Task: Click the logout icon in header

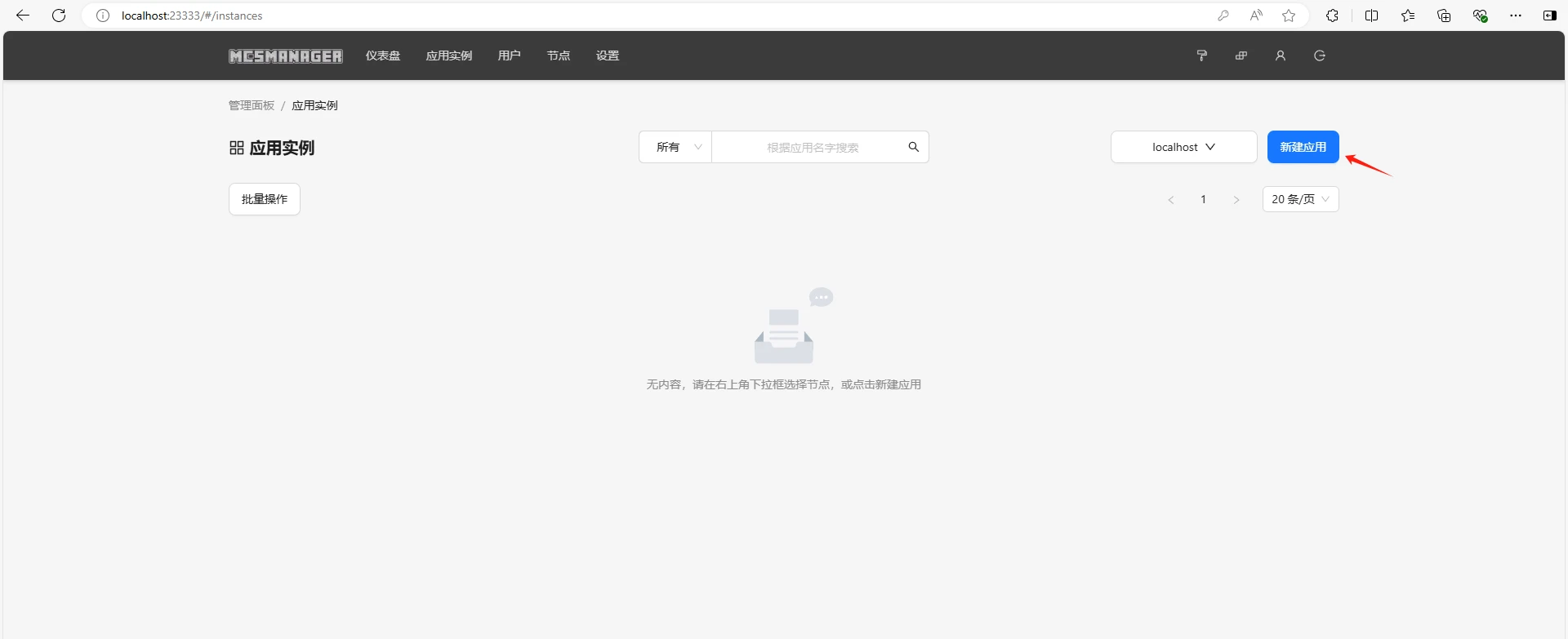Action: [1319, 55]
